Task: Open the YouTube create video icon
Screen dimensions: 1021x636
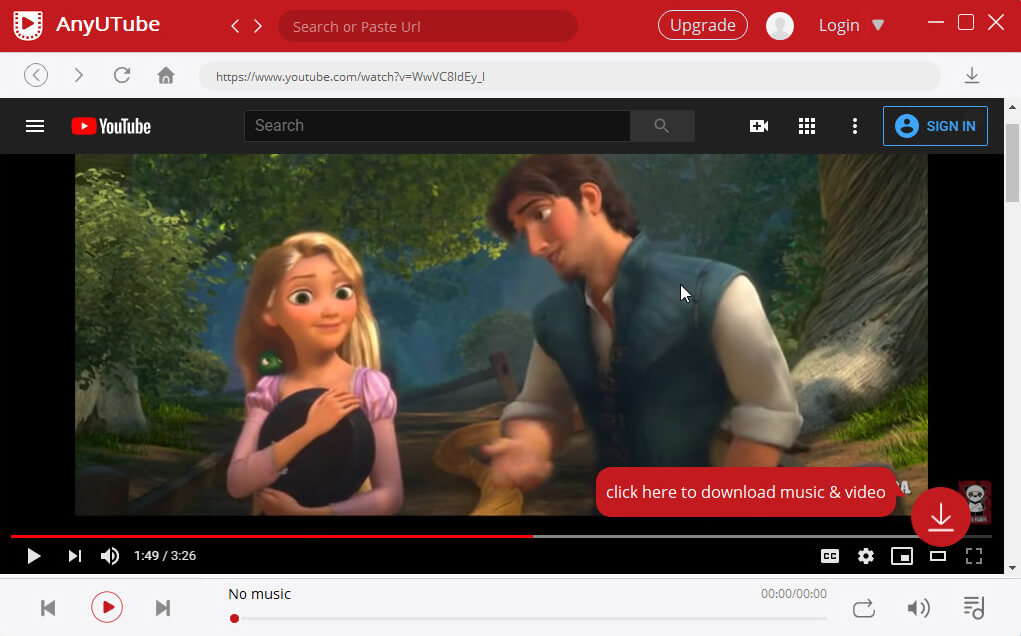Action: click(x=759, y=126)
